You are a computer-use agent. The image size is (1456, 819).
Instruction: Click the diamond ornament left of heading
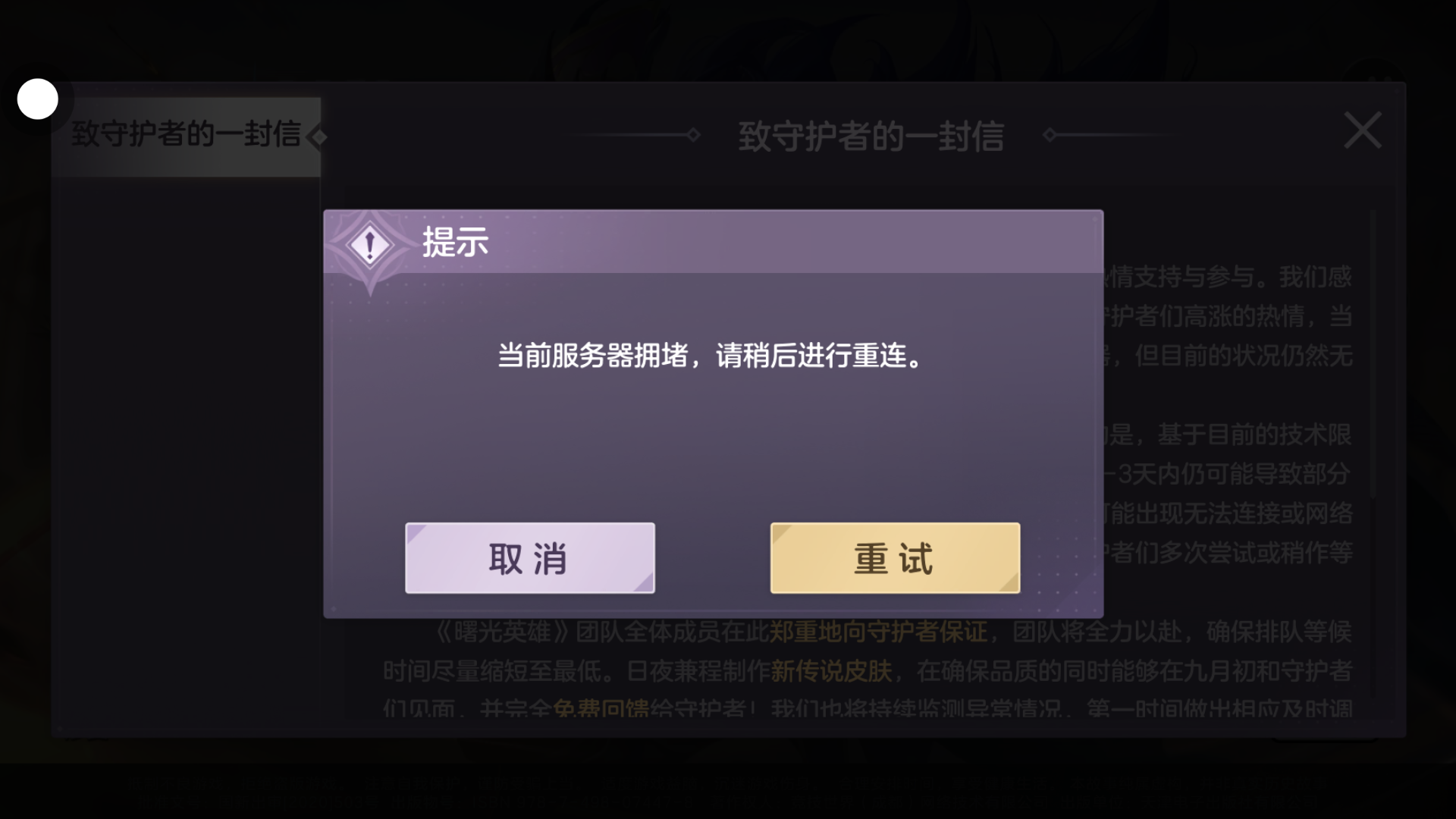(693, 135)
